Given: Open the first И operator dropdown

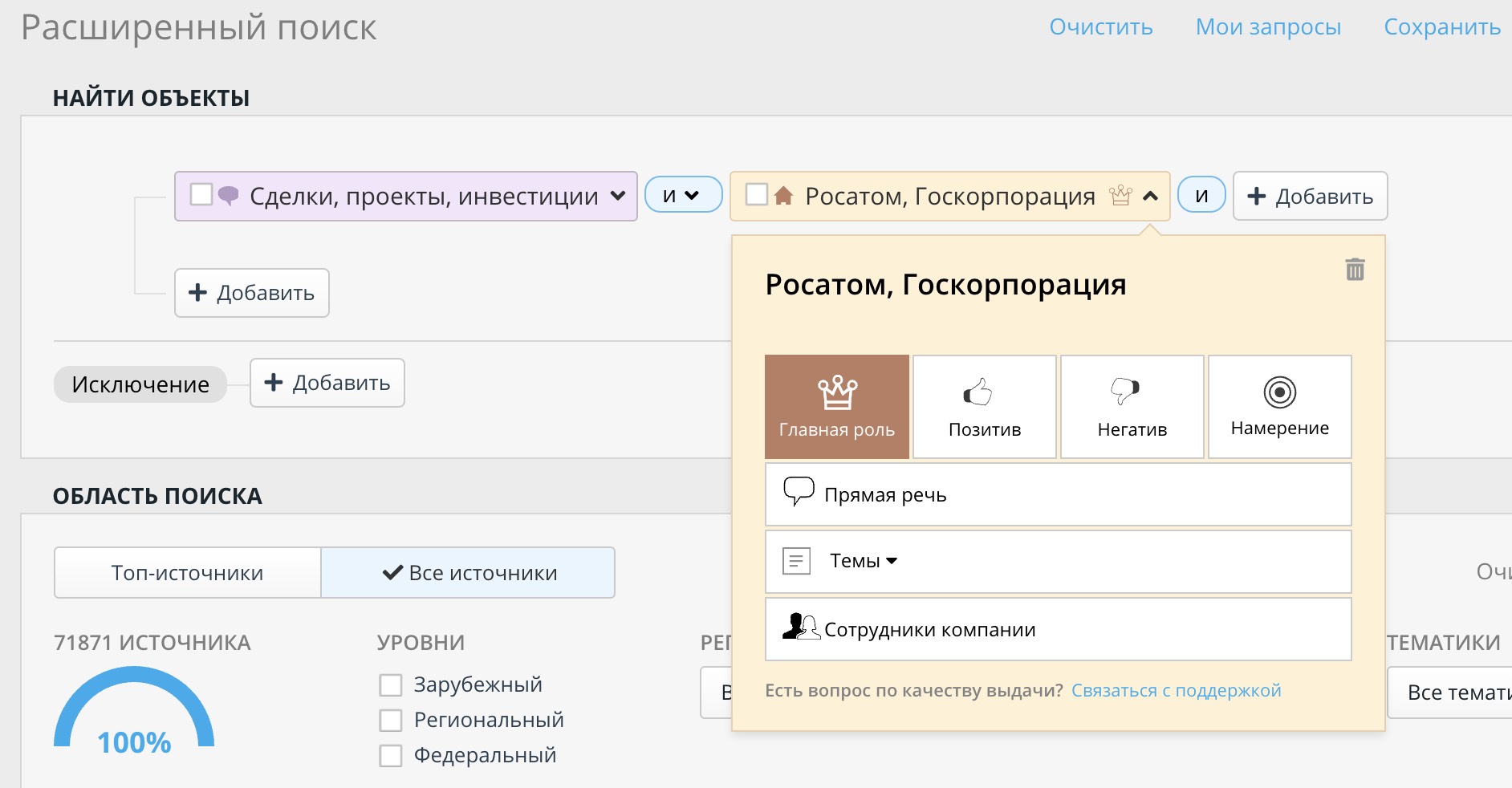Looking at the screenshot, I should click(x=683, y=195).
